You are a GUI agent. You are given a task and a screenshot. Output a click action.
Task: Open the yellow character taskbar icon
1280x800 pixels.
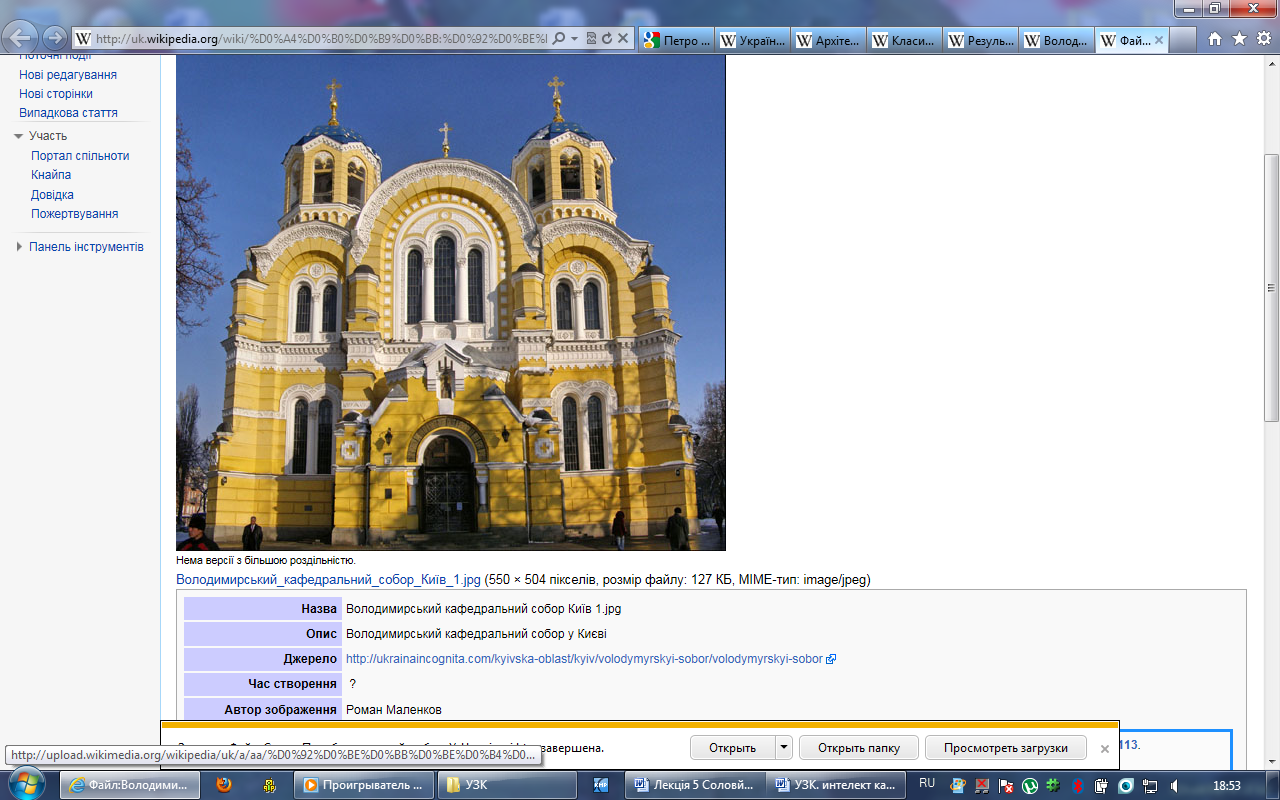[269, 785]
